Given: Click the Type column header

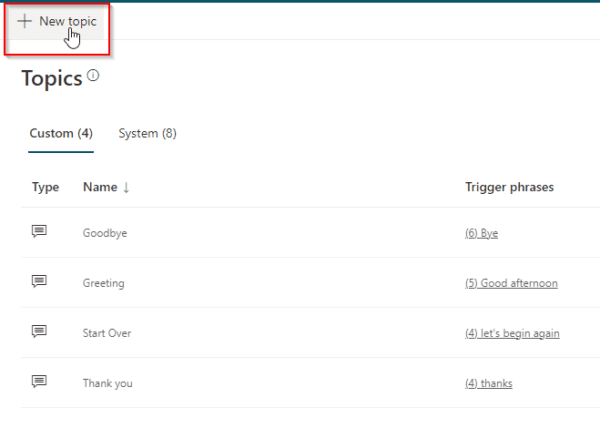Looking at the screenshot, I should click(x=45, y=187).
